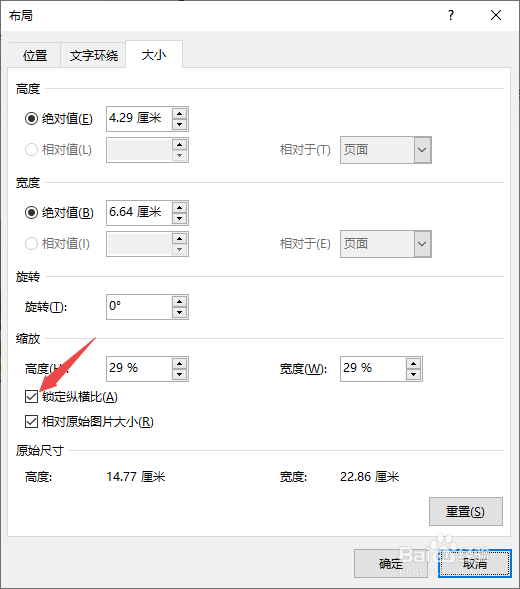Increase rotation angle with up spinner arrow
Screen dimensions: 520x589
pos(180,301)
